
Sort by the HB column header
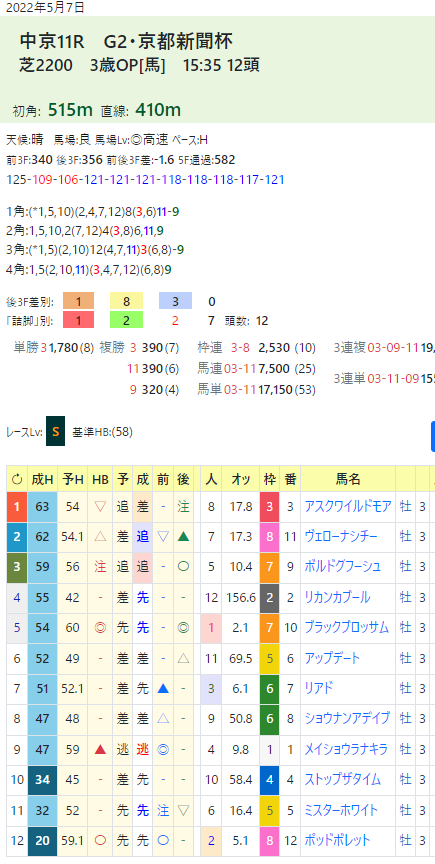100,479
